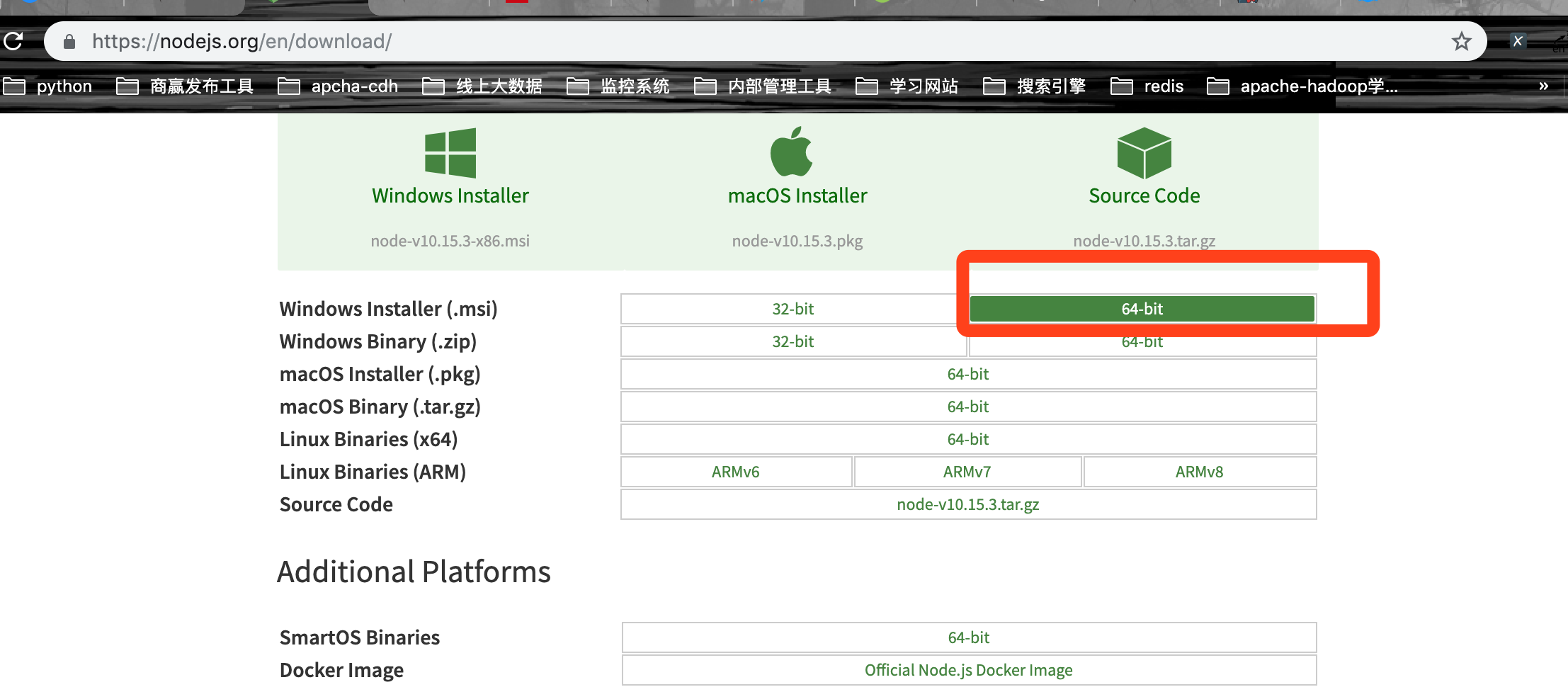Download Windows Binary (.zip) 32-bit
The image size is (1568, 687).
pos(793,341)
